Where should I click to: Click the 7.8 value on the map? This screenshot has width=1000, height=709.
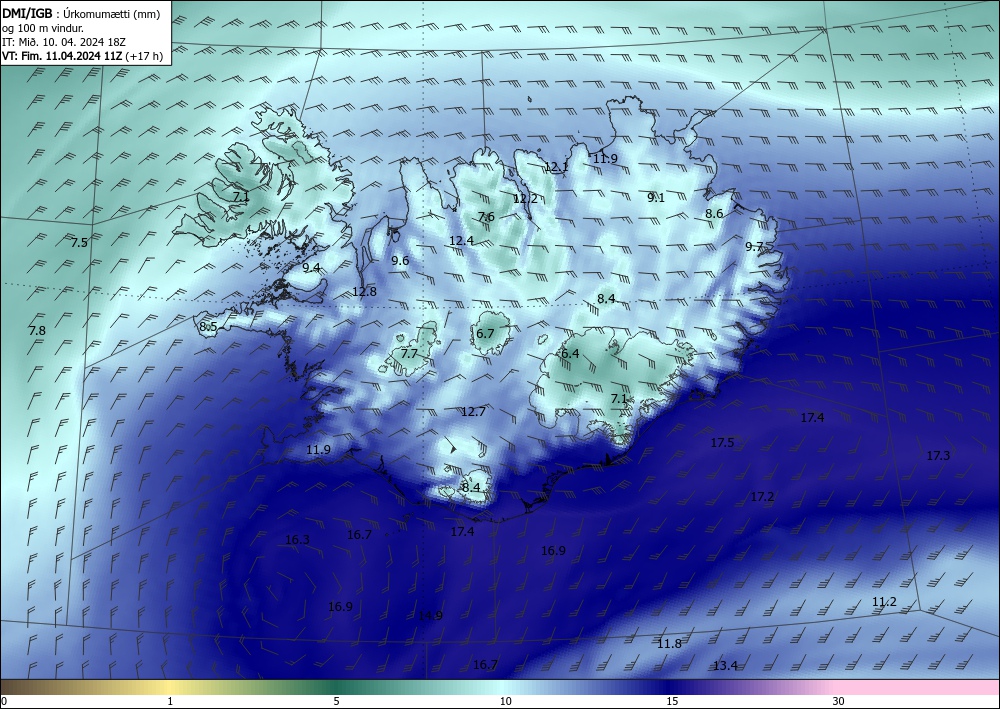coord(37,330)
